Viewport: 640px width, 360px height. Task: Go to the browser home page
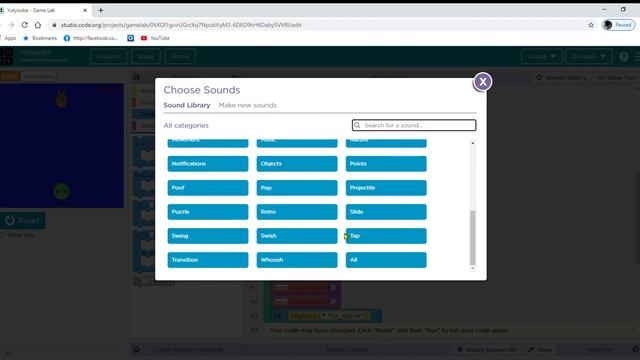[38, 25]
